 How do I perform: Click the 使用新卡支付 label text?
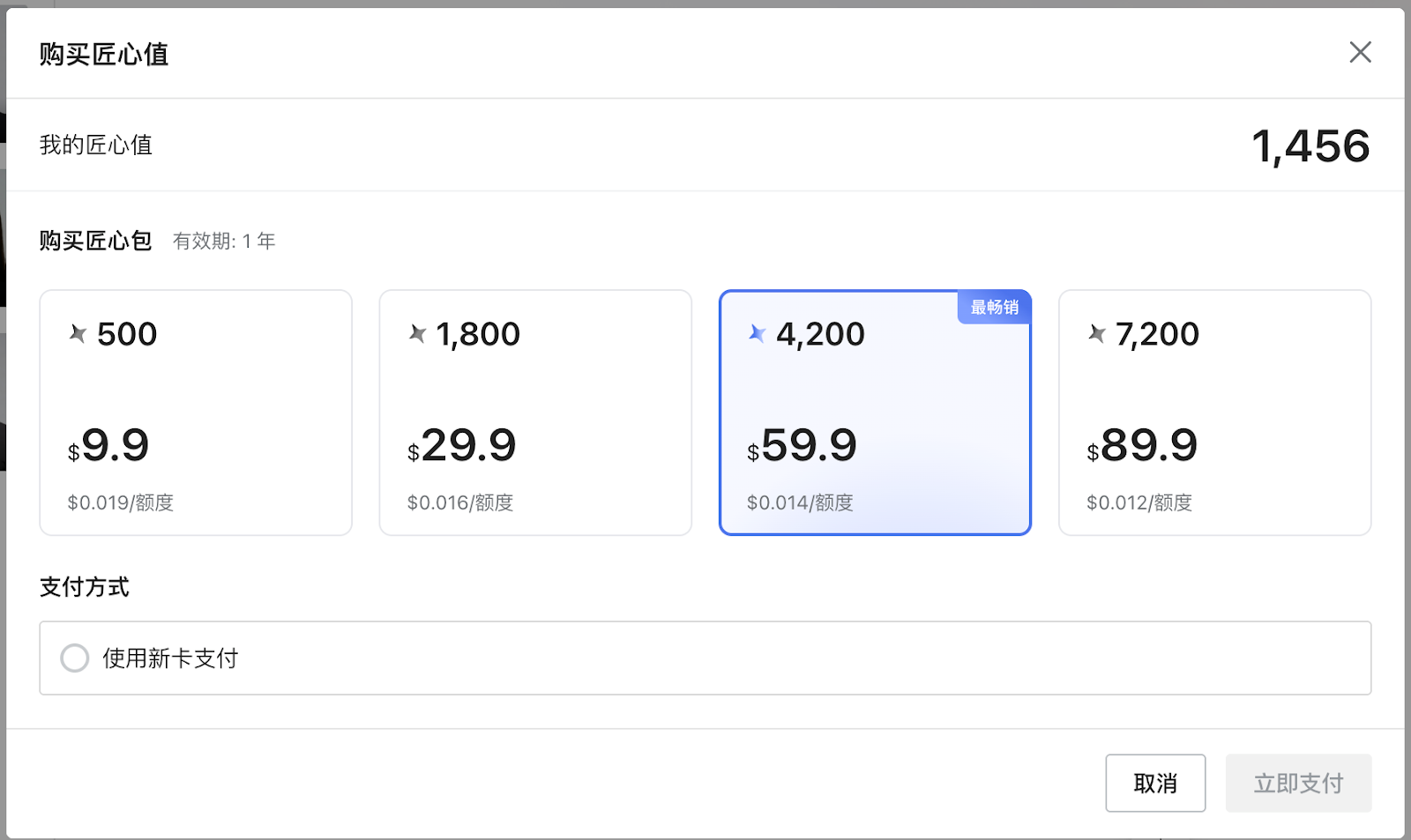click(170, 658)
